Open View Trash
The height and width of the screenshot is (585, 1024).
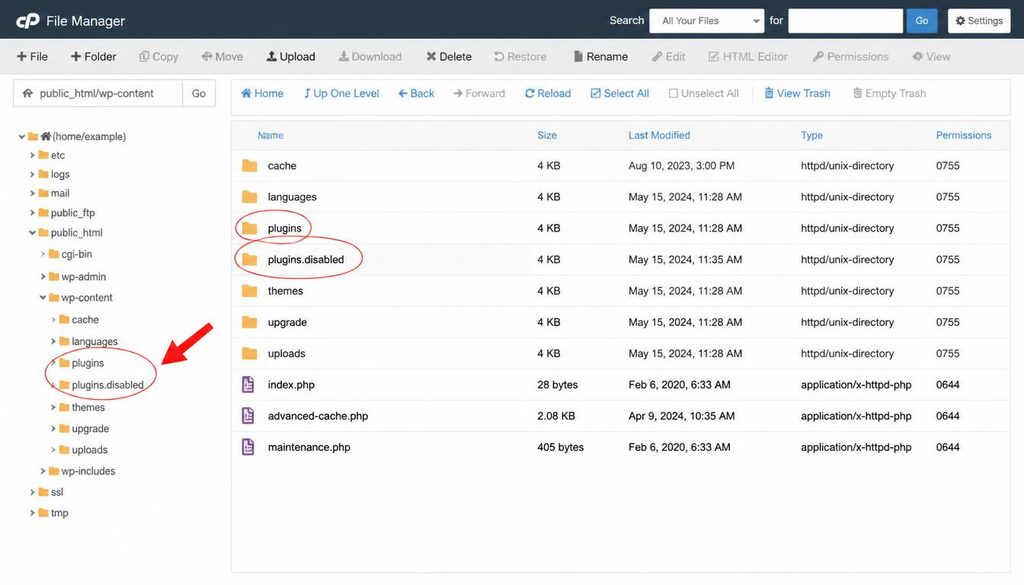tap(797, 93)
